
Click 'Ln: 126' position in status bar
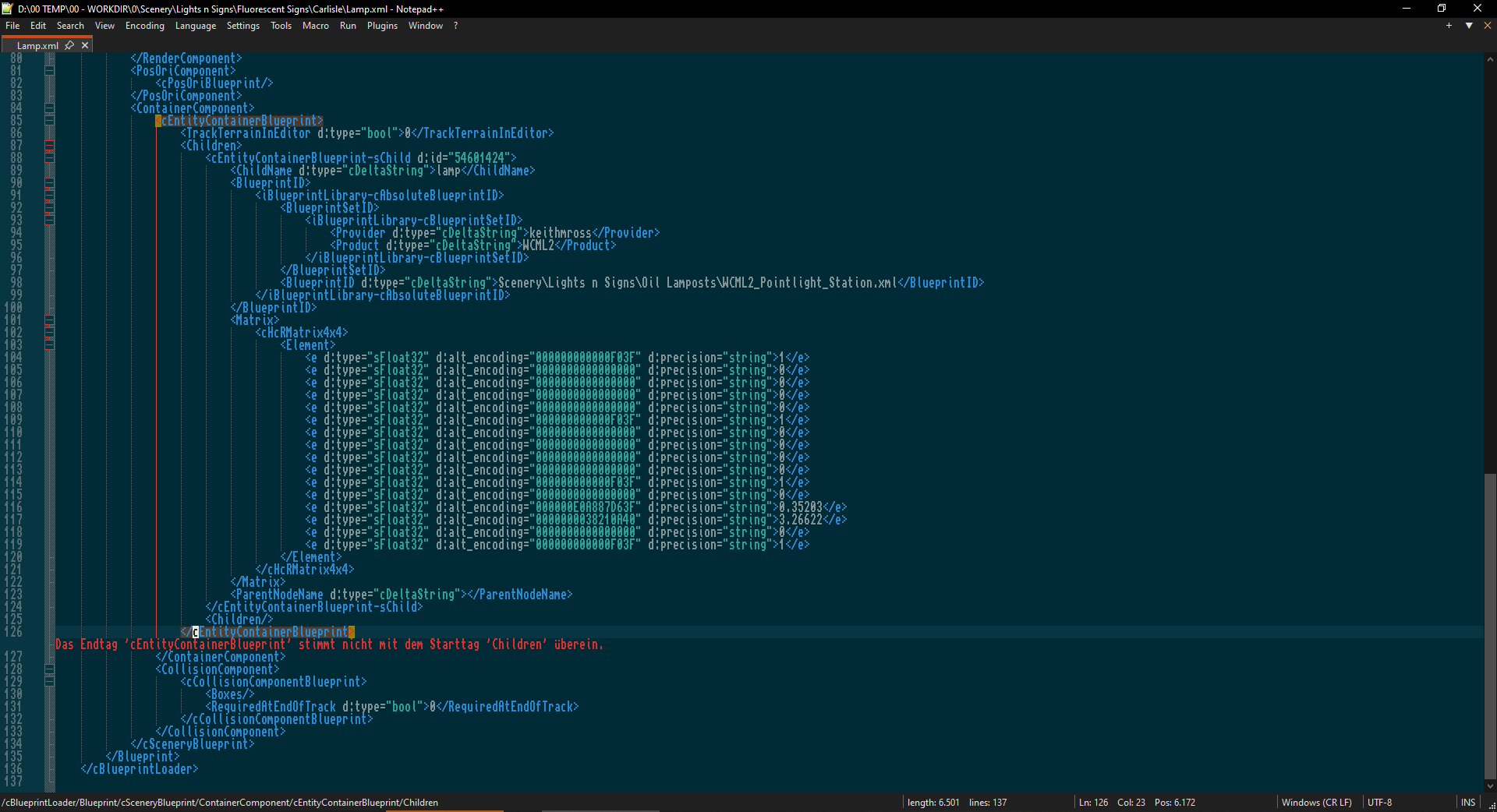[x=1093, y=803]
